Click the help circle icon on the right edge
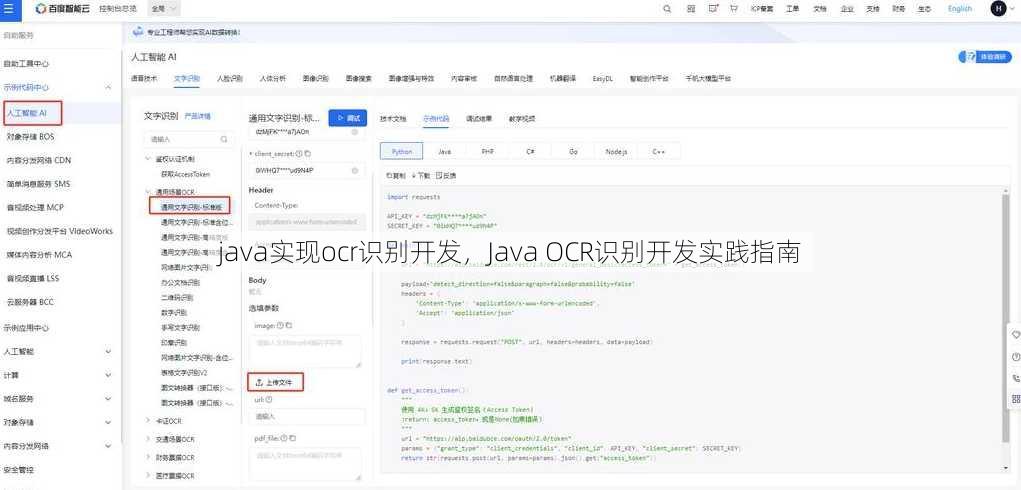The height and width of the screenshot is (490, 1021). pyautogui.click(x=1015, y=357)
